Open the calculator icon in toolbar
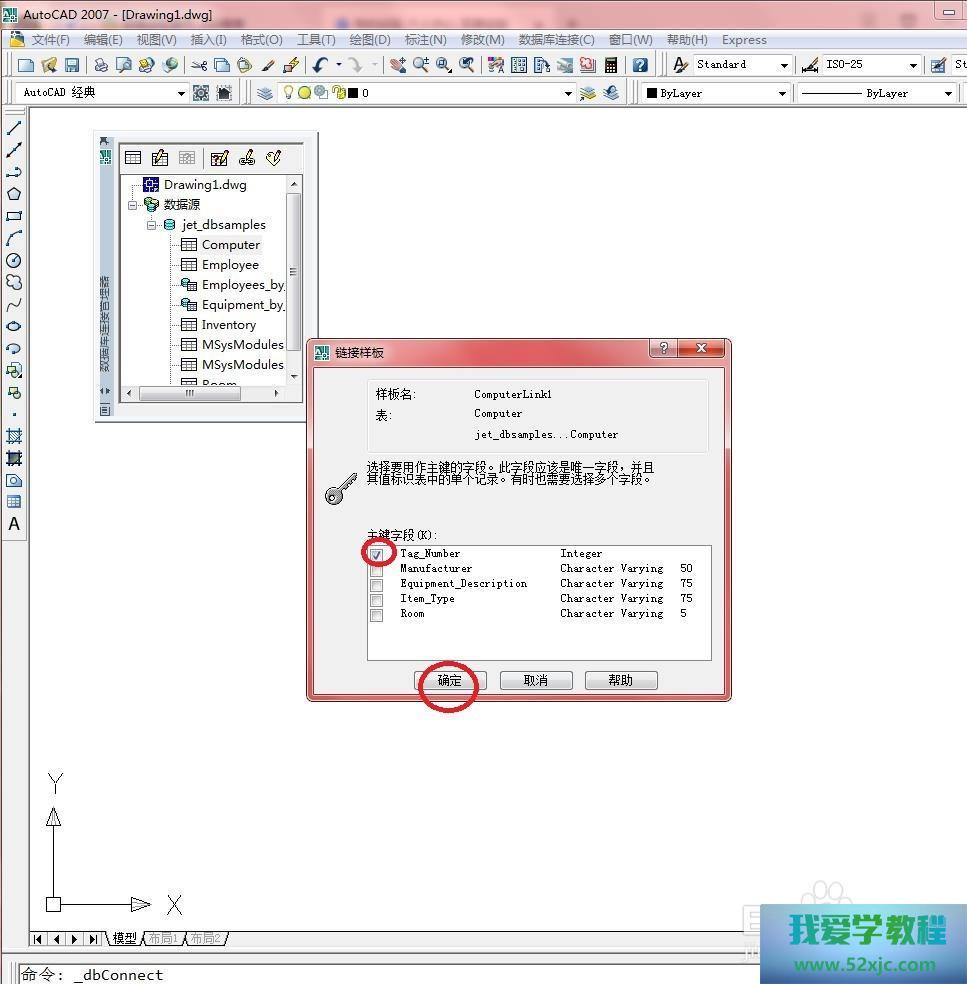Image resolution: width=967 pixels, height=984 pixels. 611,65
